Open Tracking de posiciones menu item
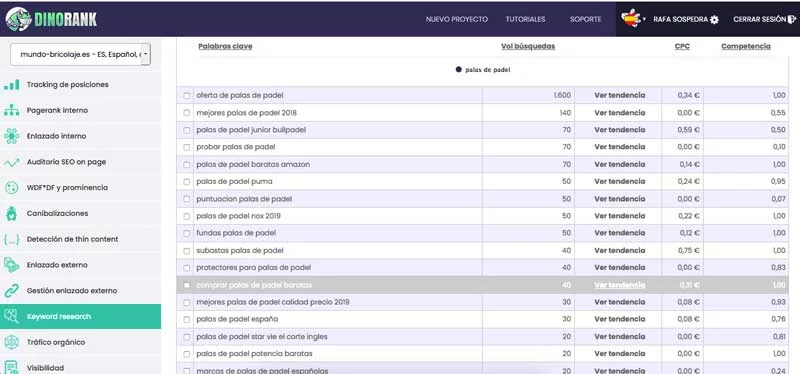 (80, 85)
